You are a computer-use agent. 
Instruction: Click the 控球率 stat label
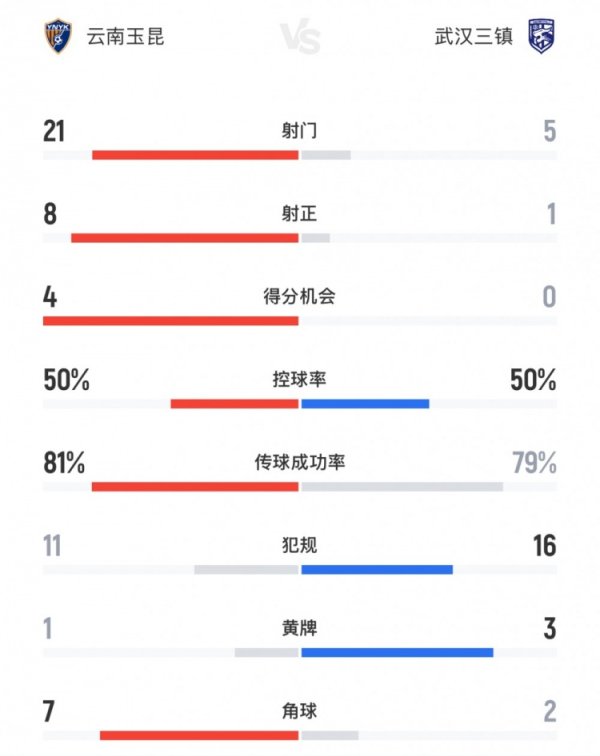tap(300, 380)
